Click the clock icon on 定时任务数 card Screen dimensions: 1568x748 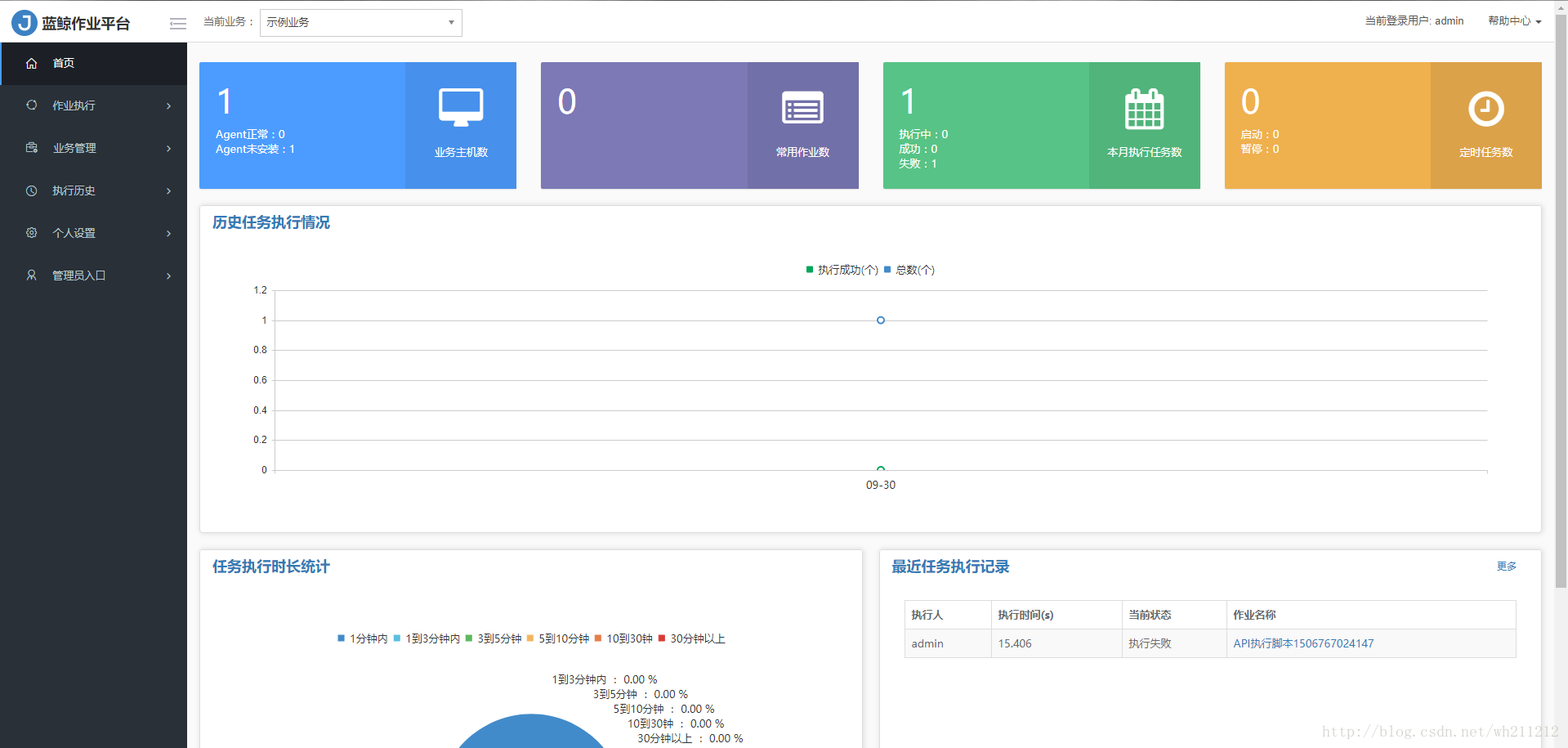(1485, 109)
